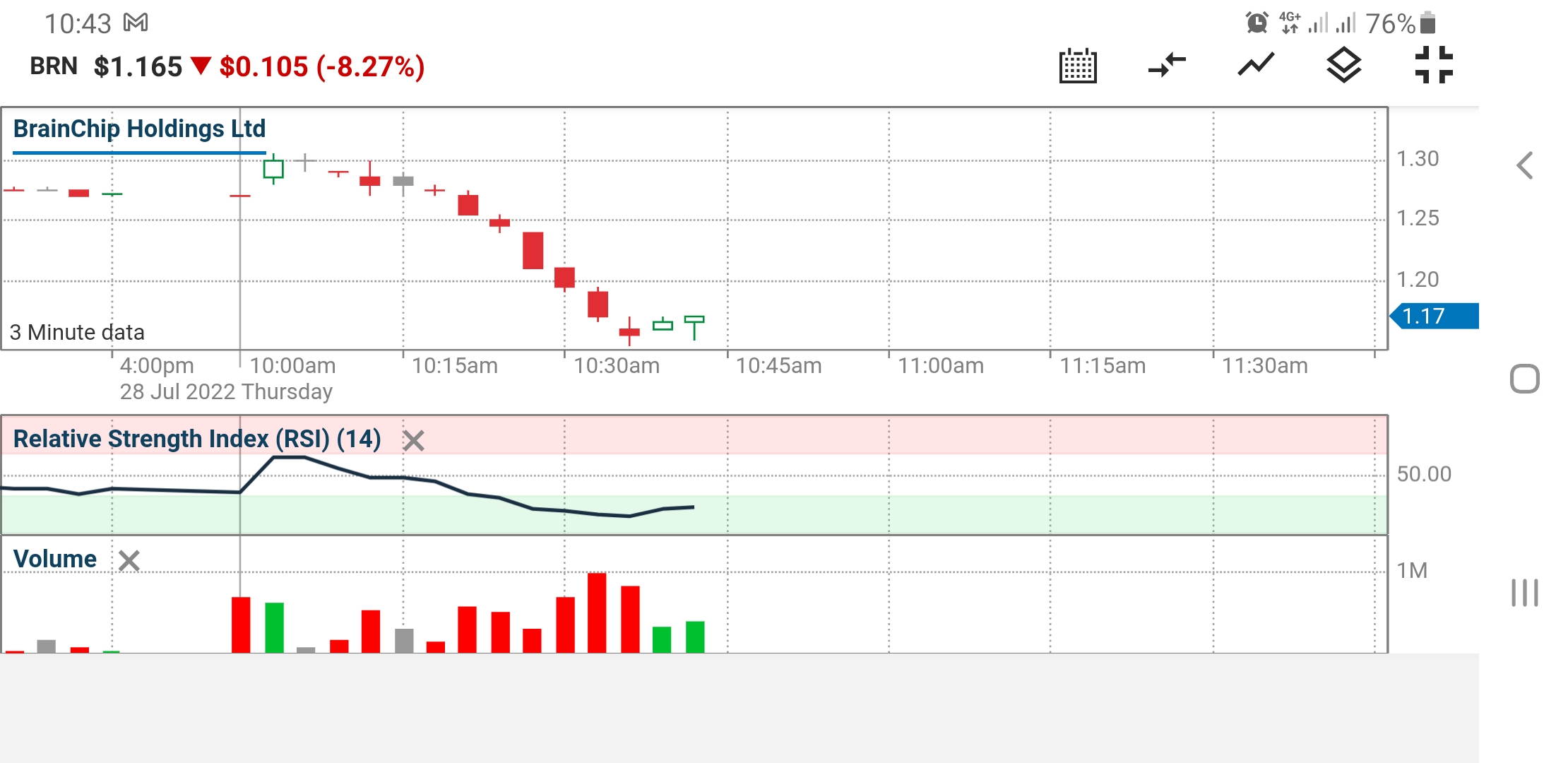Open the chart type line icon

pyautogui.click(x=1256, y=65)
